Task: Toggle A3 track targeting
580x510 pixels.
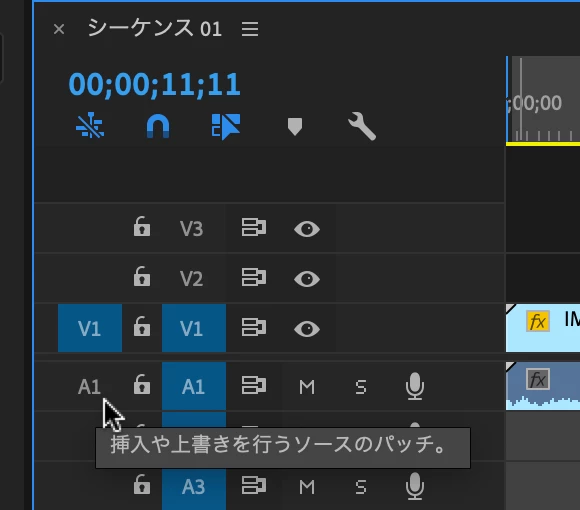Action: click(x=194, y=488)
